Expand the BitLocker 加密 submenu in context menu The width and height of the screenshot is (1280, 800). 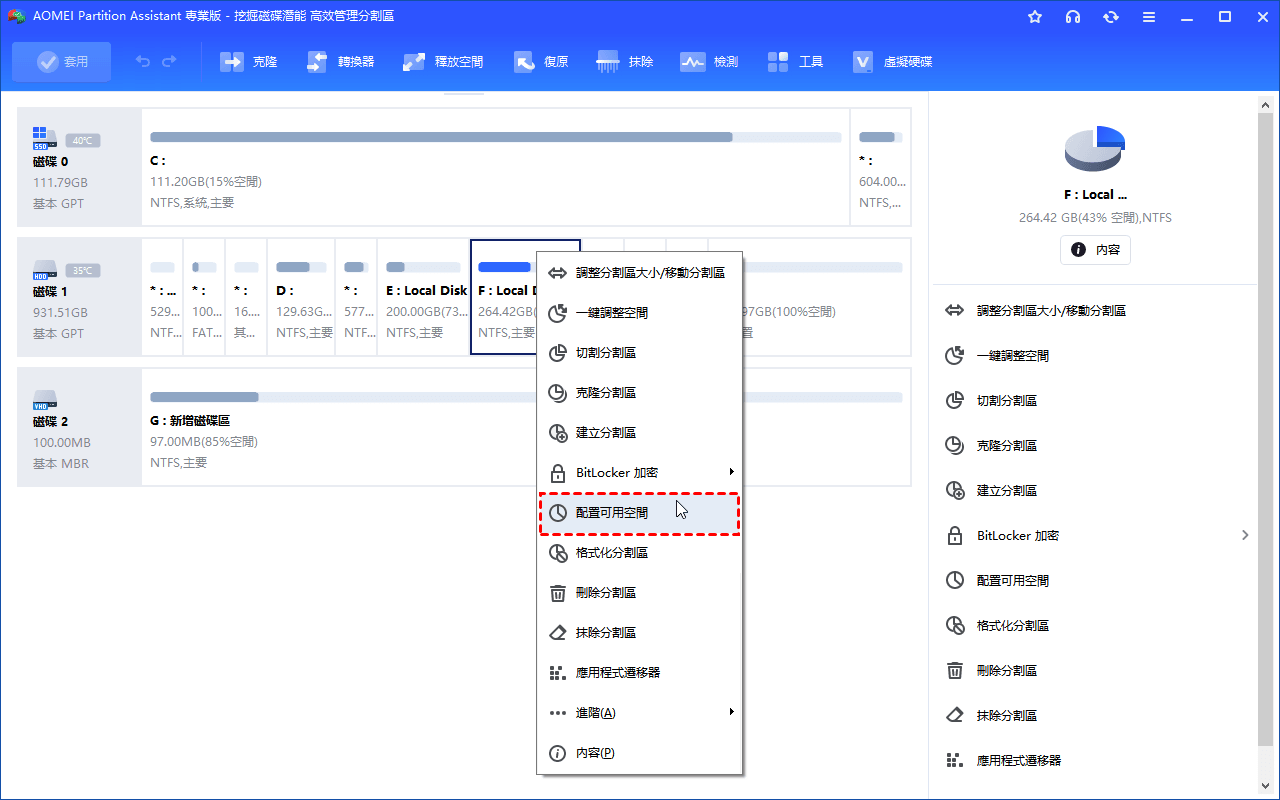coord(731,472)
